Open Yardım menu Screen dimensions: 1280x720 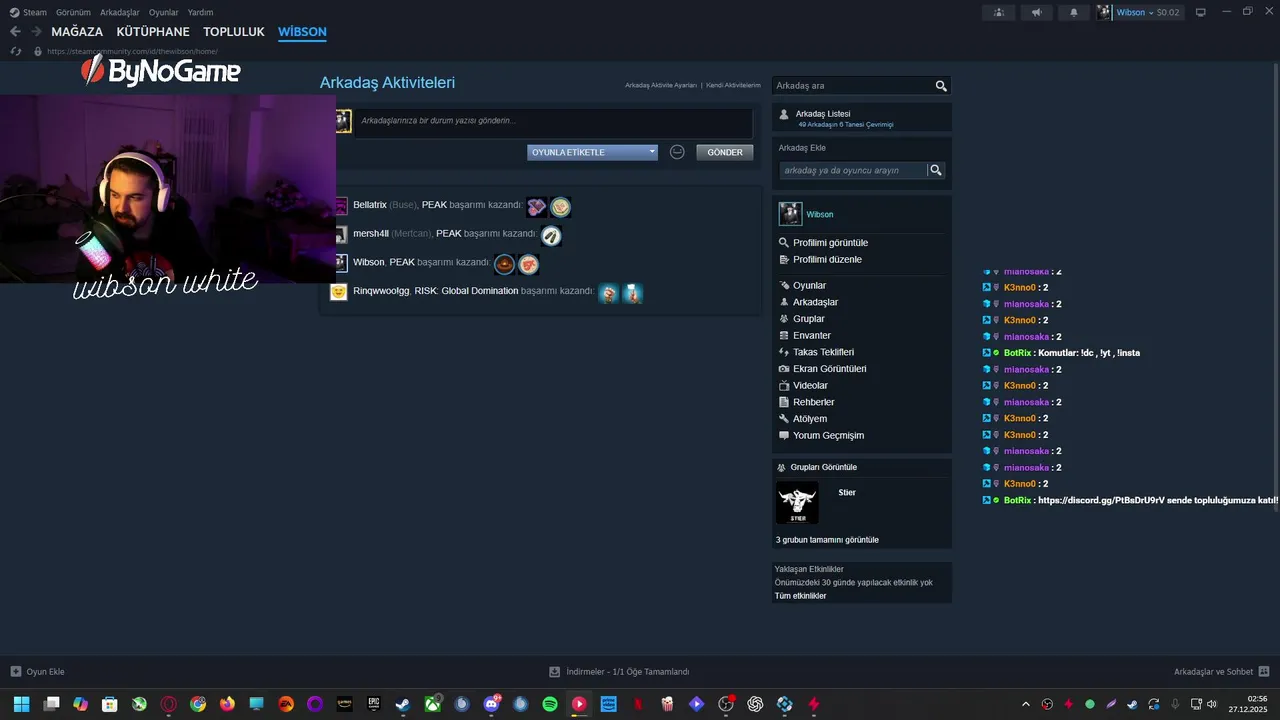200,13
